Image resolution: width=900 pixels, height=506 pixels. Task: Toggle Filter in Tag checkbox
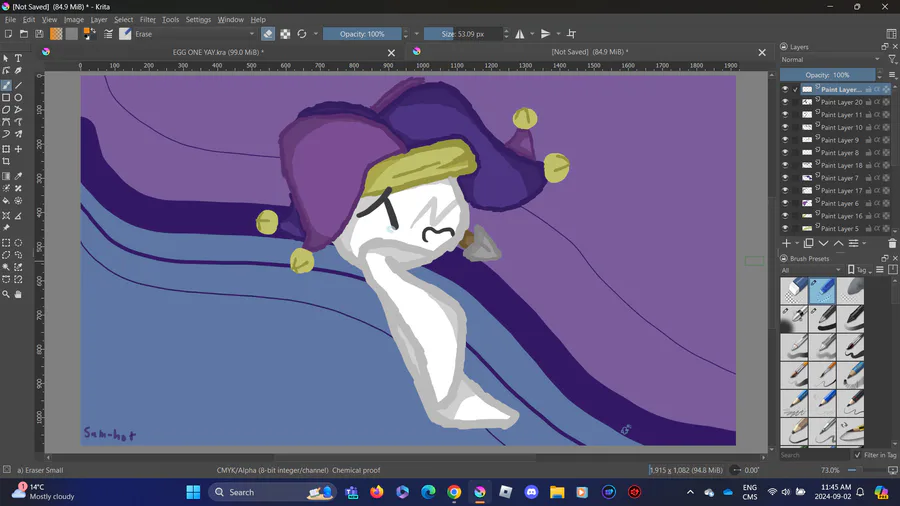(x=858, y=455)
